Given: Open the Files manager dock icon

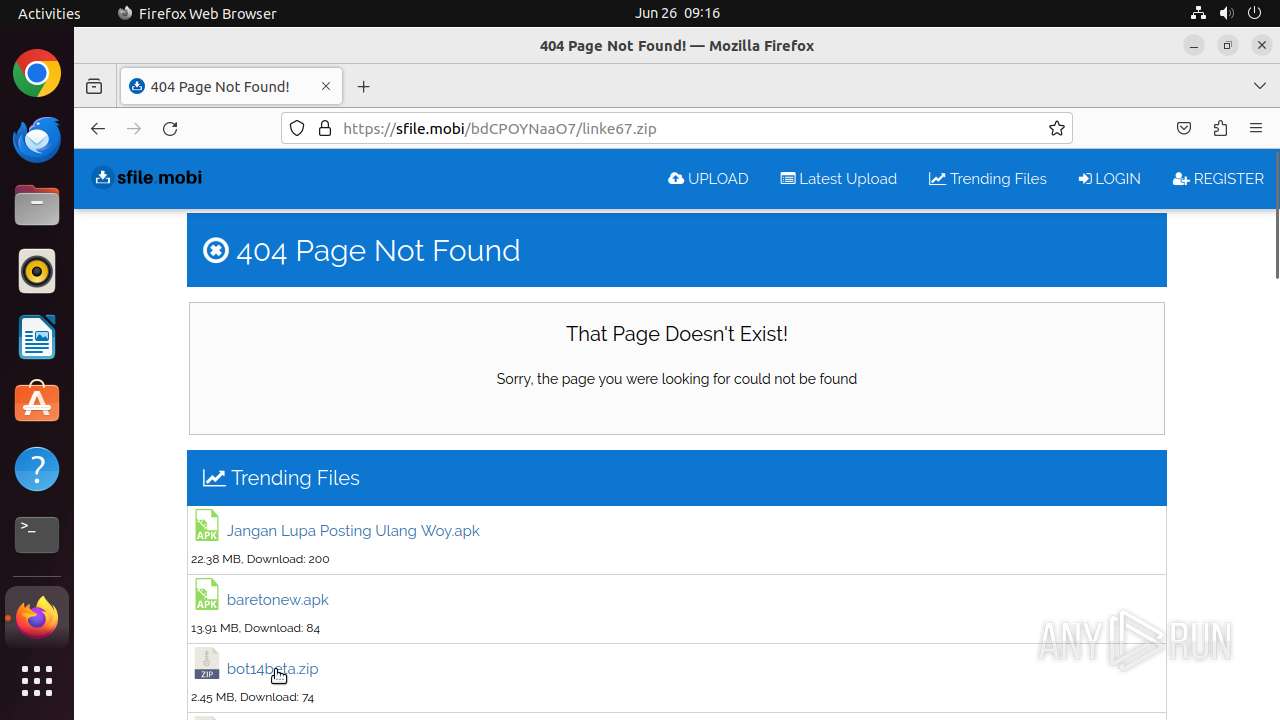Looking at the screenshot, I should [37, 205].
